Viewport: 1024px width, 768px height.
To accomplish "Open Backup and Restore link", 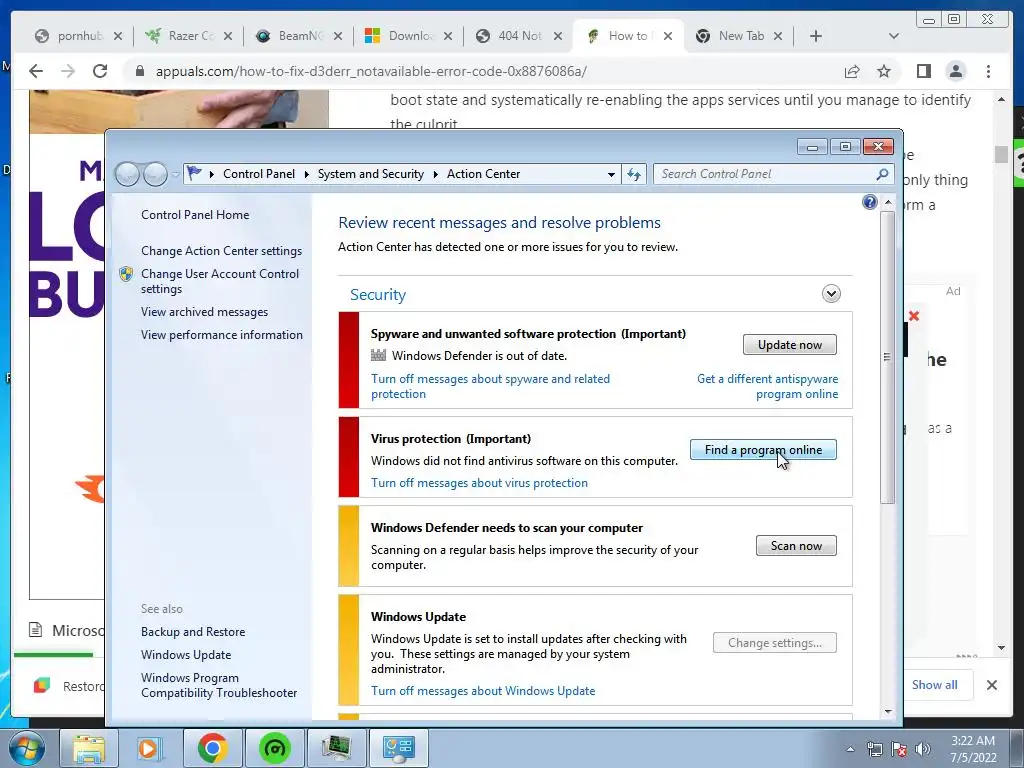I will click(x=193, y=632).
